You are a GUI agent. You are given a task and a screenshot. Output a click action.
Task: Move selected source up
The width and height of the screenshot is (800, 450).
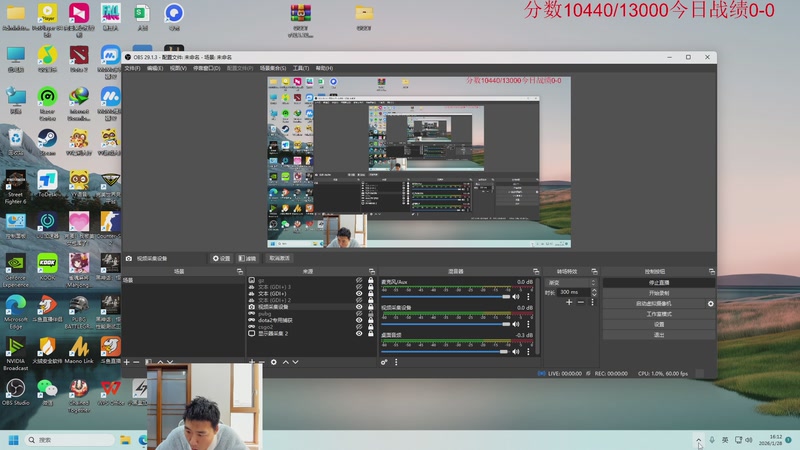(x=286, y=362)
